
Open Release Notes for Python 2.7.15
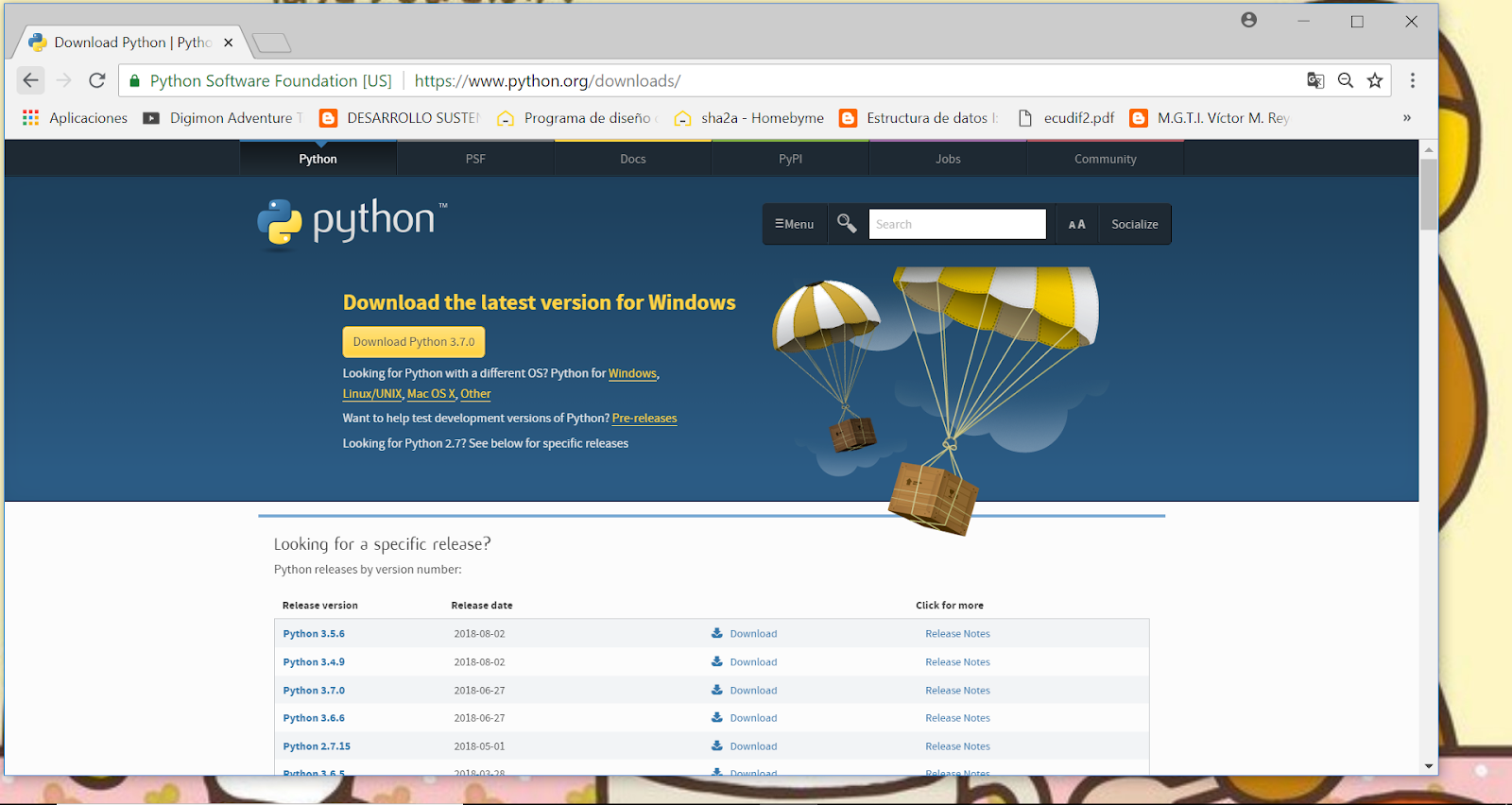[x=957, y=746]
